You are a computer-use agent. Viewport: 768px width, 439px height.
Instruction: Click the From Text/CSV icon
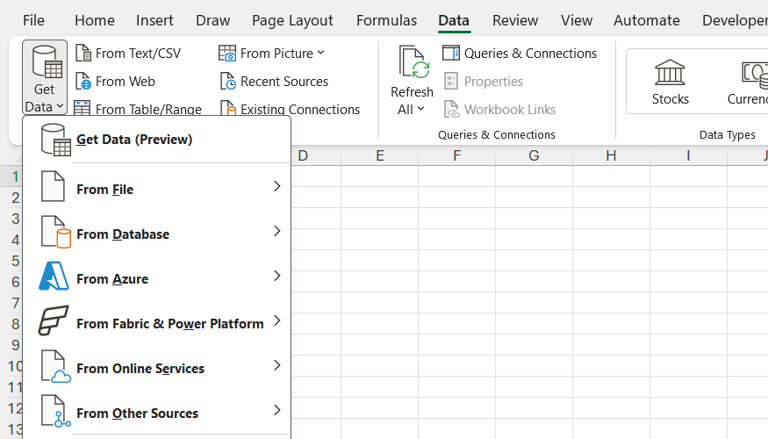pyautogui.click(x=84, y=53)
